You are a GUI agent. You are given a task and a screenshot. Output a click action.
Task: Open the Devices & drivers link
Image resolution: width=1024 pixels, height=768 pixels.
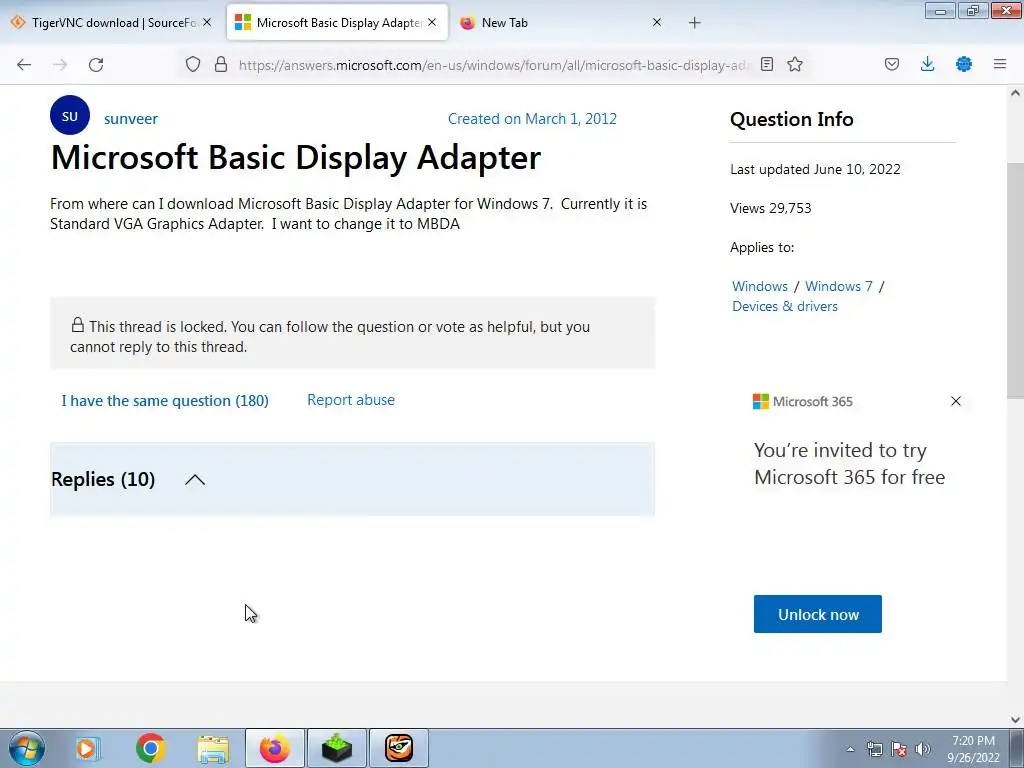(784, 306)
